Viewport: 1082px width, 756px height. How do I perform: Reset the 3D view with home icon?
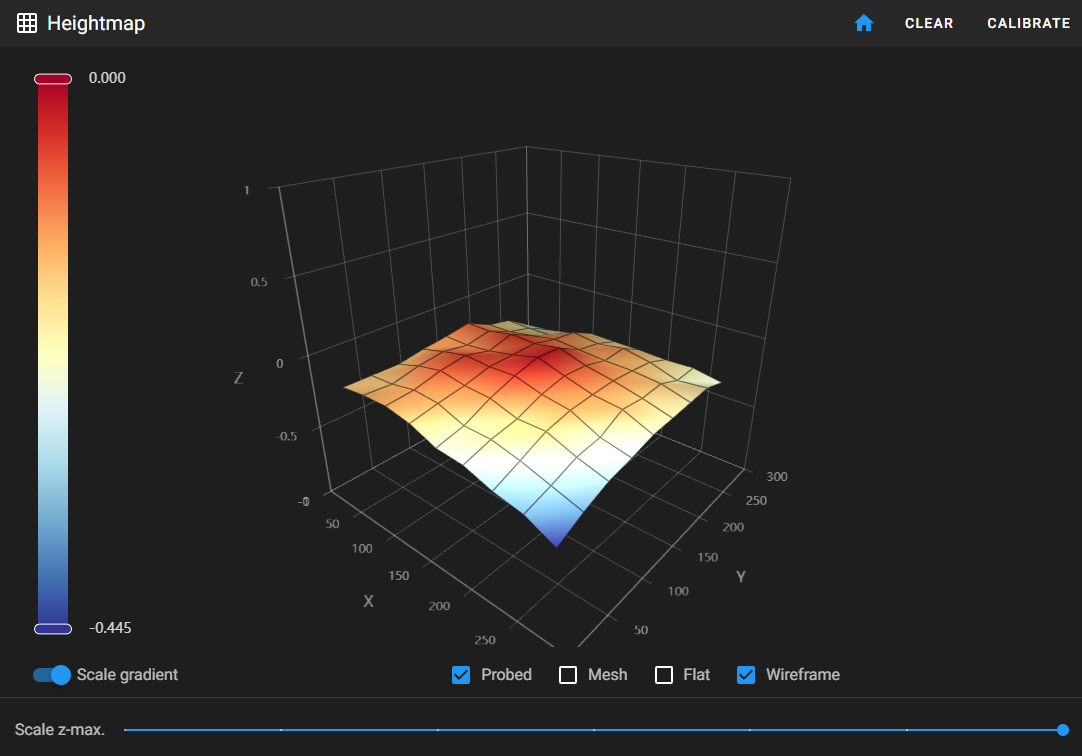point(864,23)
